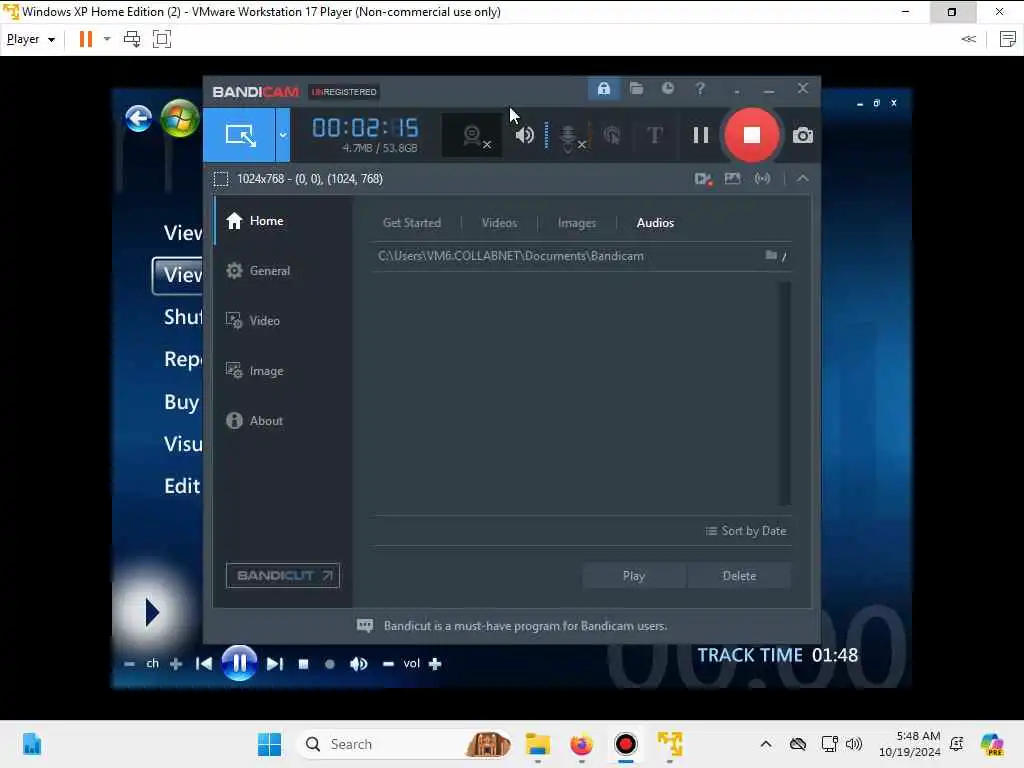The image size is (1024, 768).
Task: Switch to the Videos tab
Action: pos(499,223)
